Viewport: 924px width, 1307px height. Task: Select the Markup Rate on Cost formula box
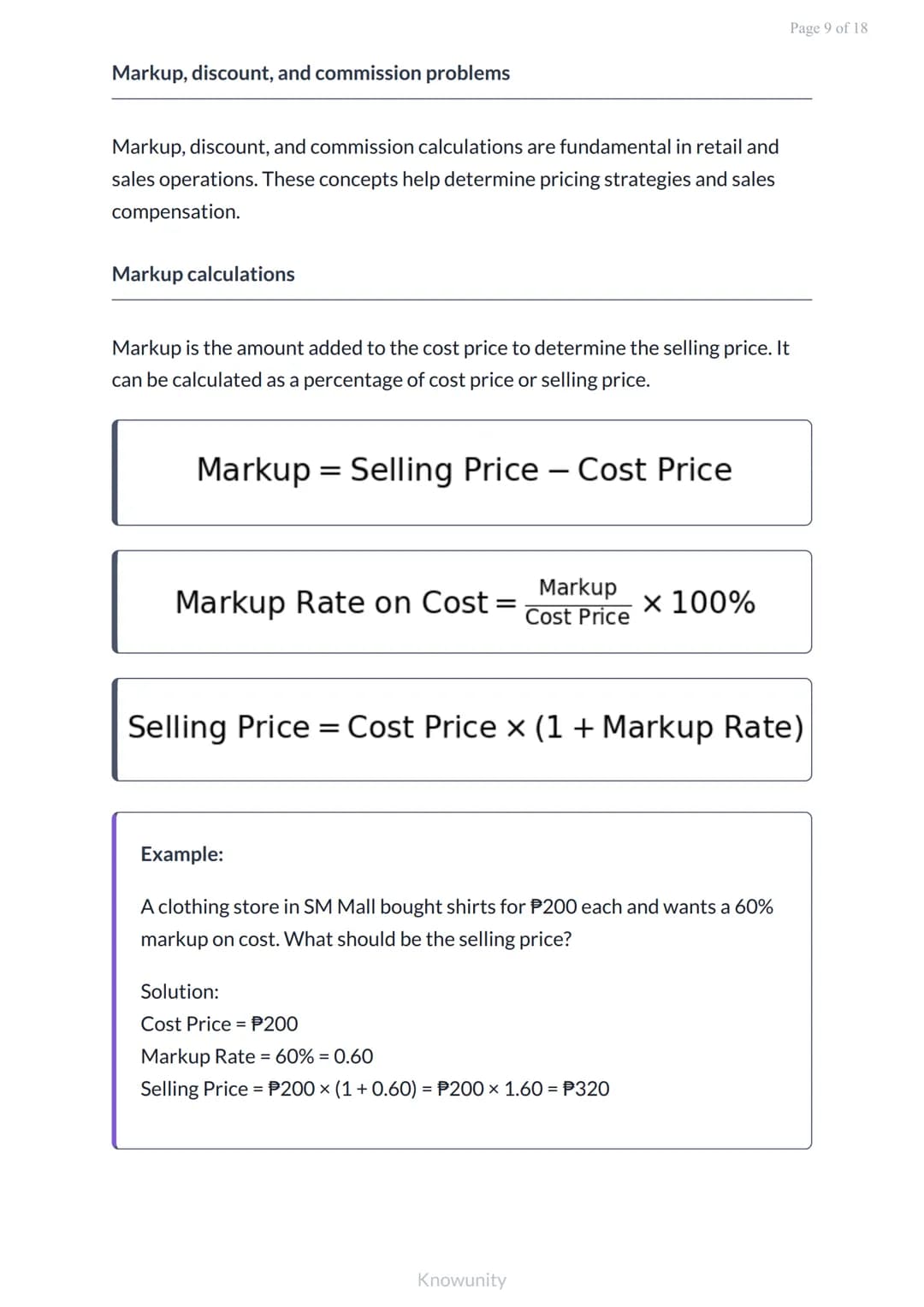pos(462,602)
